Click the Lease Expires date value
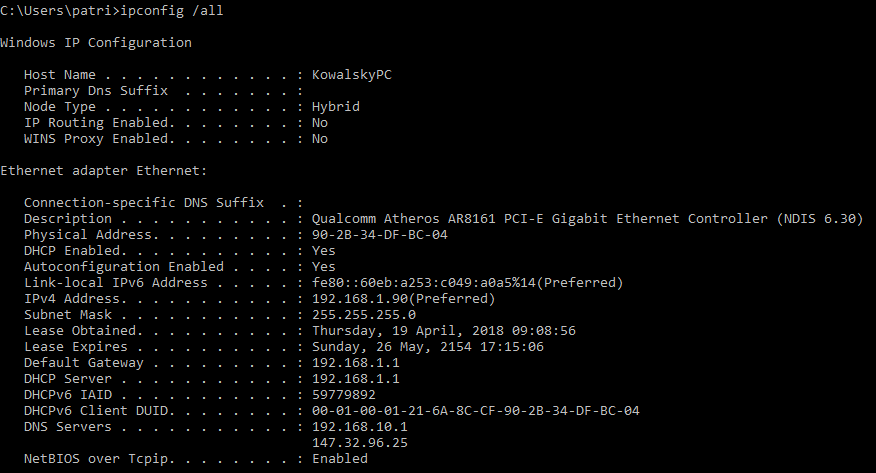 [x=427, y=347]
